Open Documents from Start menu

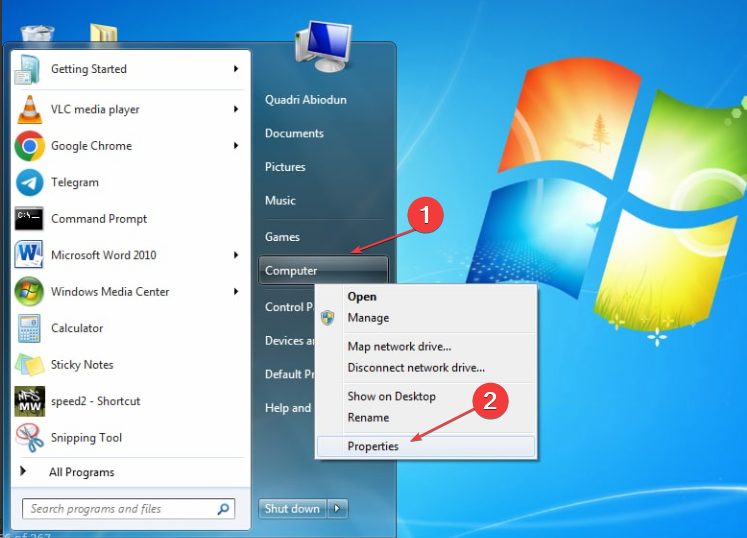click(294, 133)
